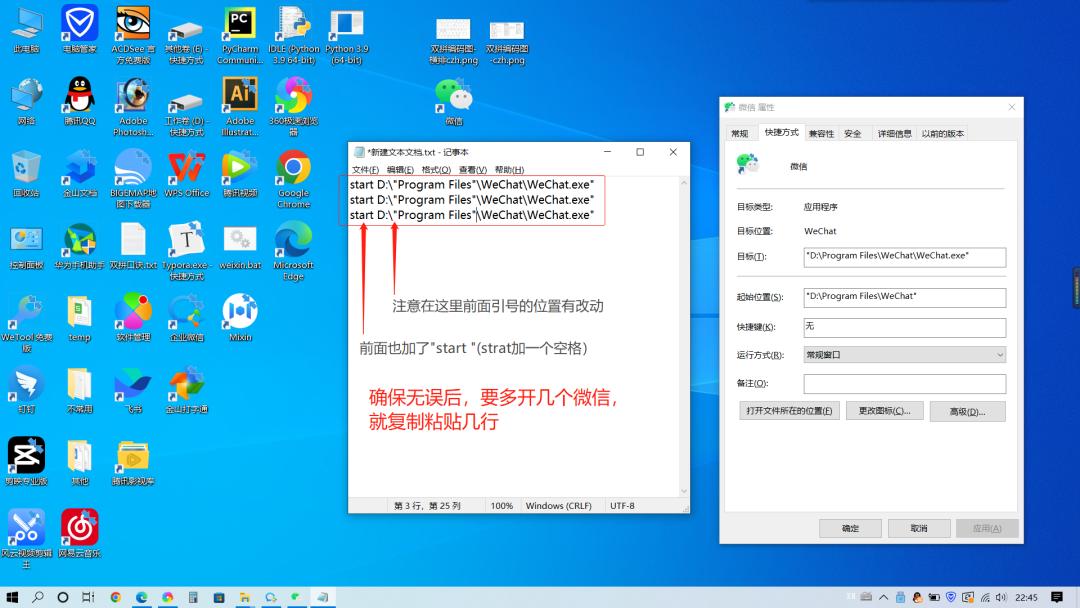The image size is (1080, 608).
Task: Launch the 微信 (WeChat) desktop icon
Action: pos(453,95)
